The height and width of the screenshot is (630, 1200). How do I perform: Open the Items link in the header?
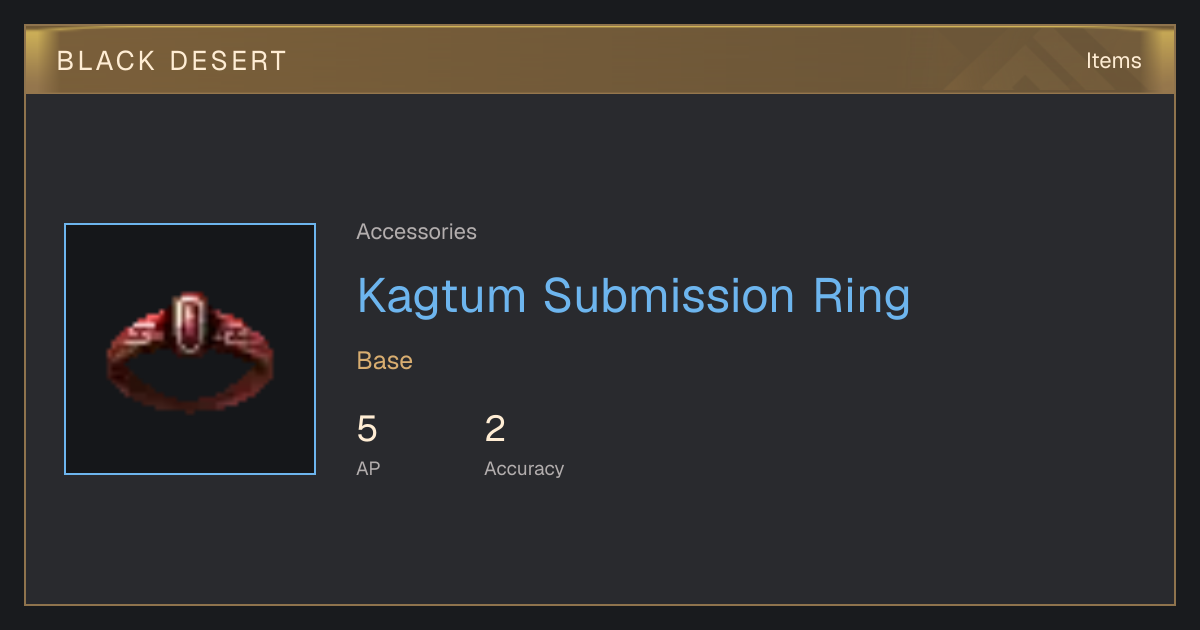[1113, 60]
